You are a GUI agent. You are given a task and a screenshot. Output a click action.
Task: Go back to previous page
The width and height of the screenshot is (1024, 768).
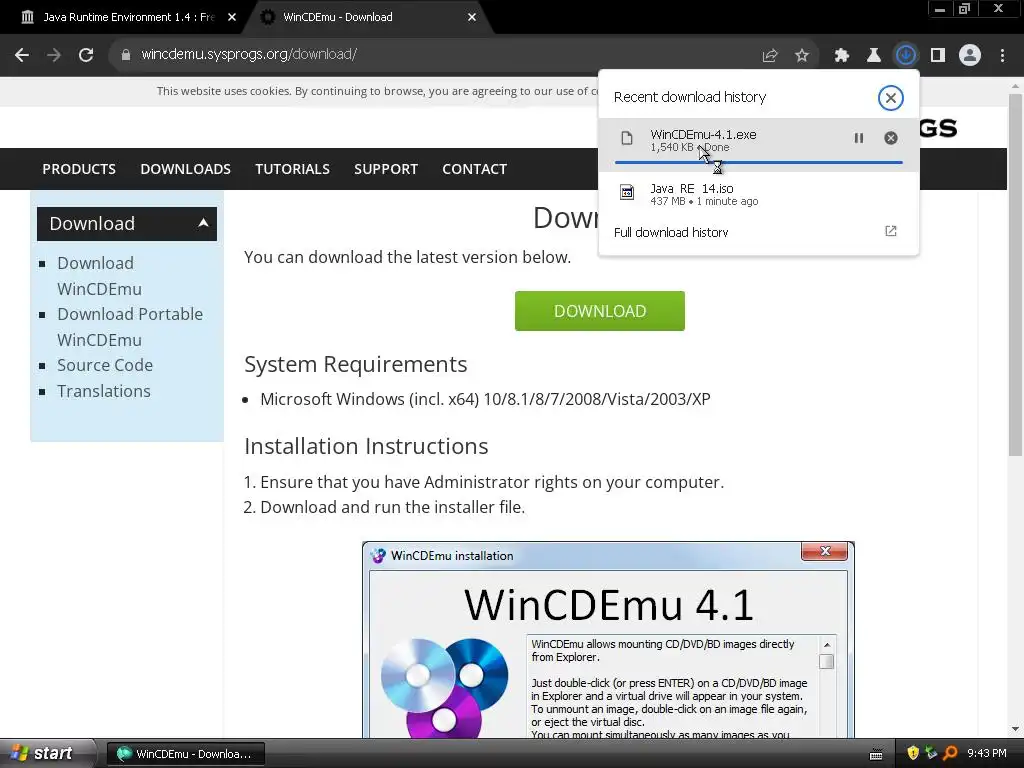22,55
